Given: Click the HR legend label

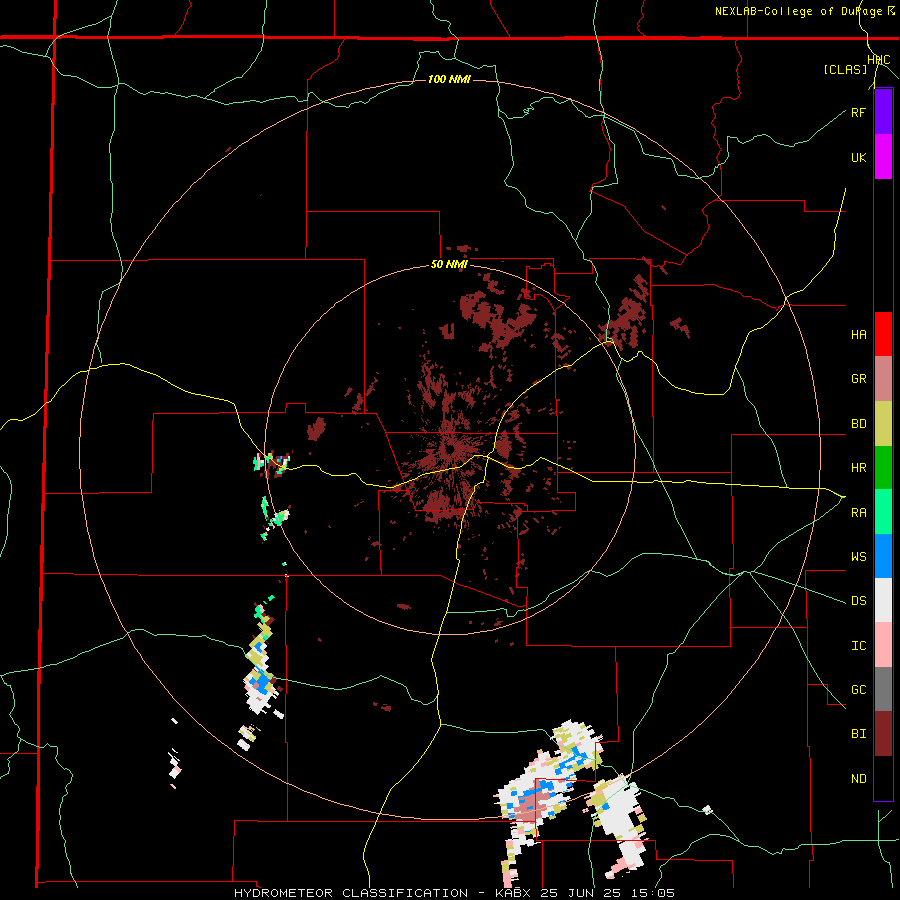Looking at the screenshot, I should [858, 468].
